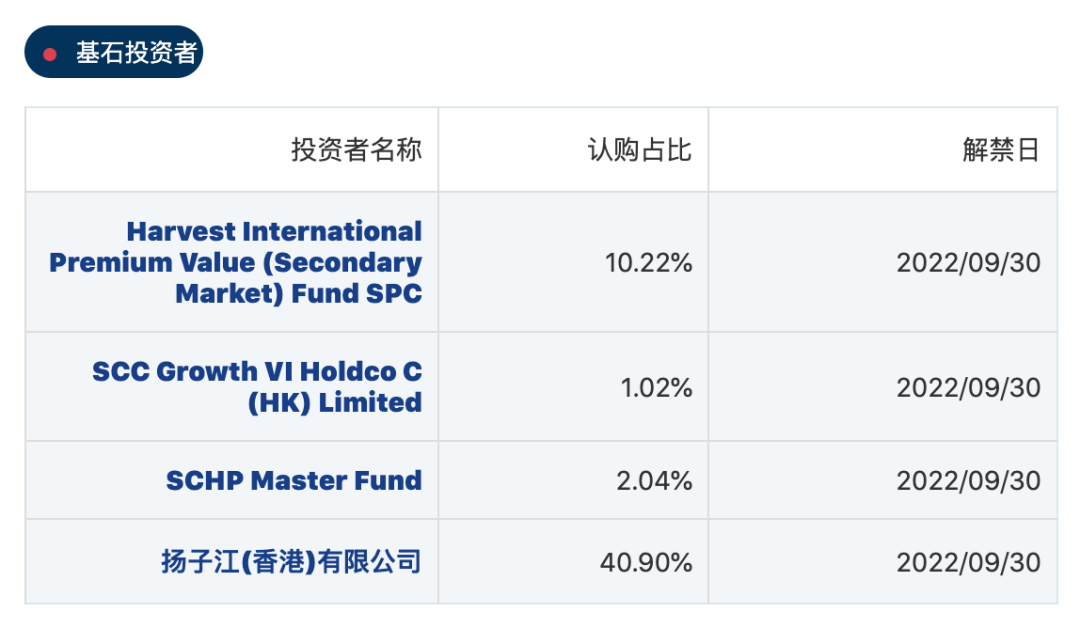The image size is (1080, 628).
Task: Click 'Market) Fund SPC' line of Harvest link
Action: click(298, 294)
